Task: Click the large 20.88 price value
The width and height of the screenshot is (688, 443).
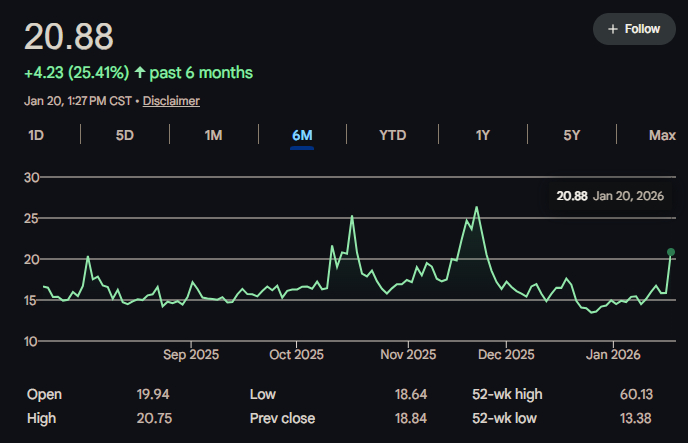Action: (x=69, y=37)
